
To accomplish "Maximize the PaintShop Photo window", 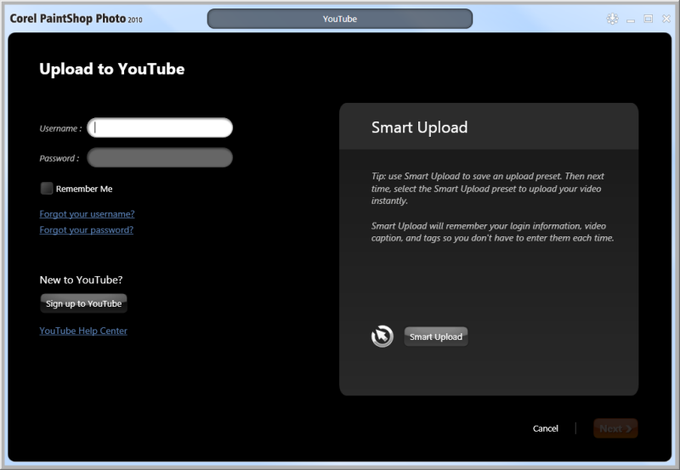I will coord(648,19).
